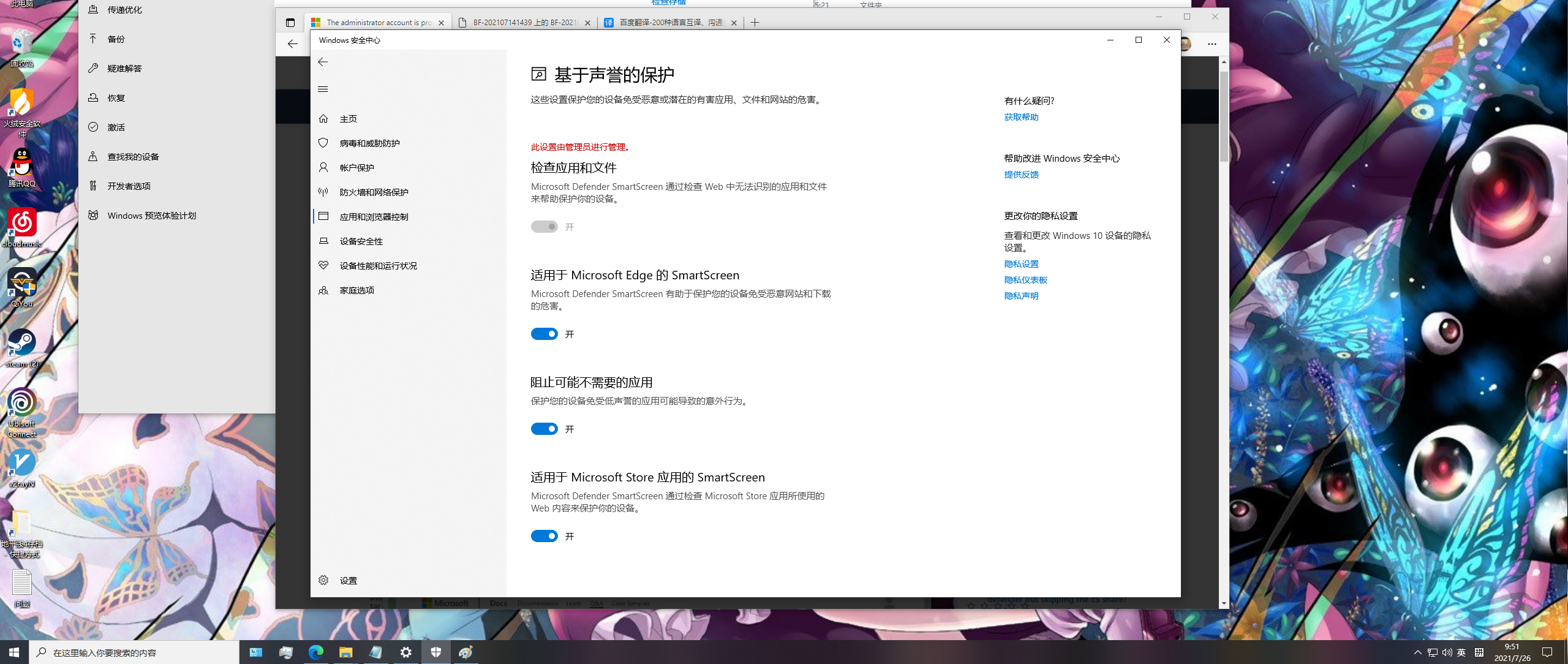Open notification center icon
The width and height of the screenshot is (1568, 664).
point(1547,652)
